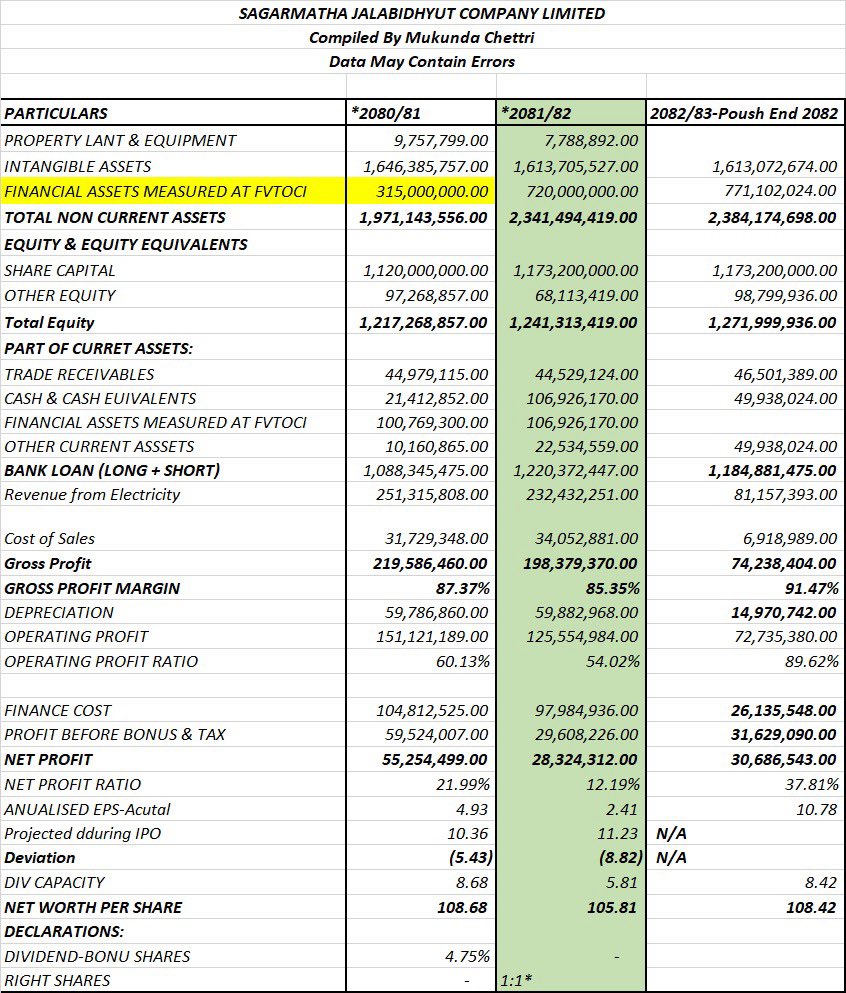Click Projected dduring IPO value 10.36
The width and height of the screenshot is (846, 993).
468,833
